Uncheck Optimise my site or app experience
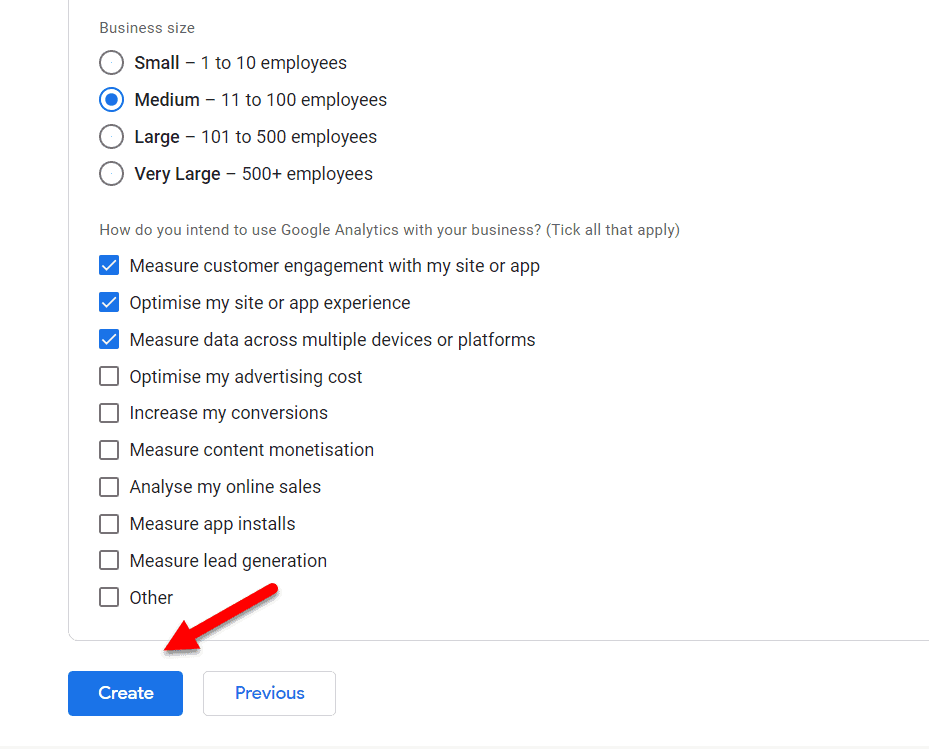This screenshot has height=749, width=929. pos(109,302)
